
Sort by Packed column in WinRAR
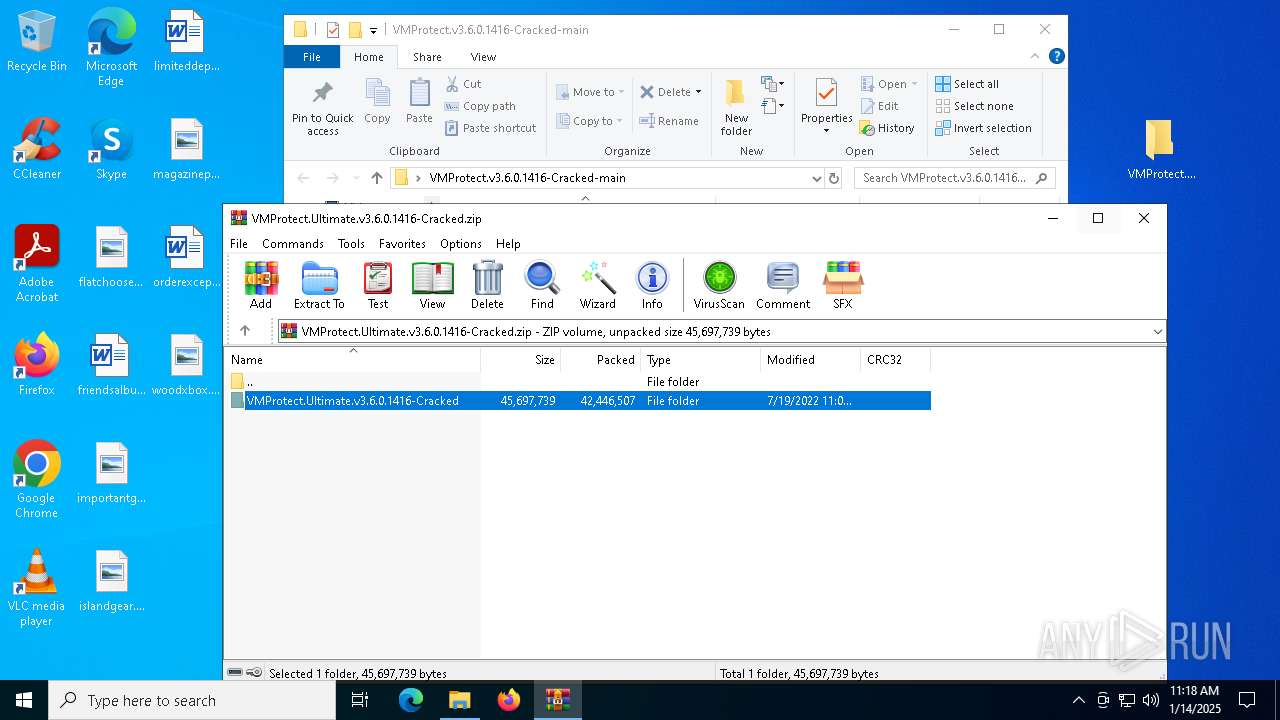601,359
